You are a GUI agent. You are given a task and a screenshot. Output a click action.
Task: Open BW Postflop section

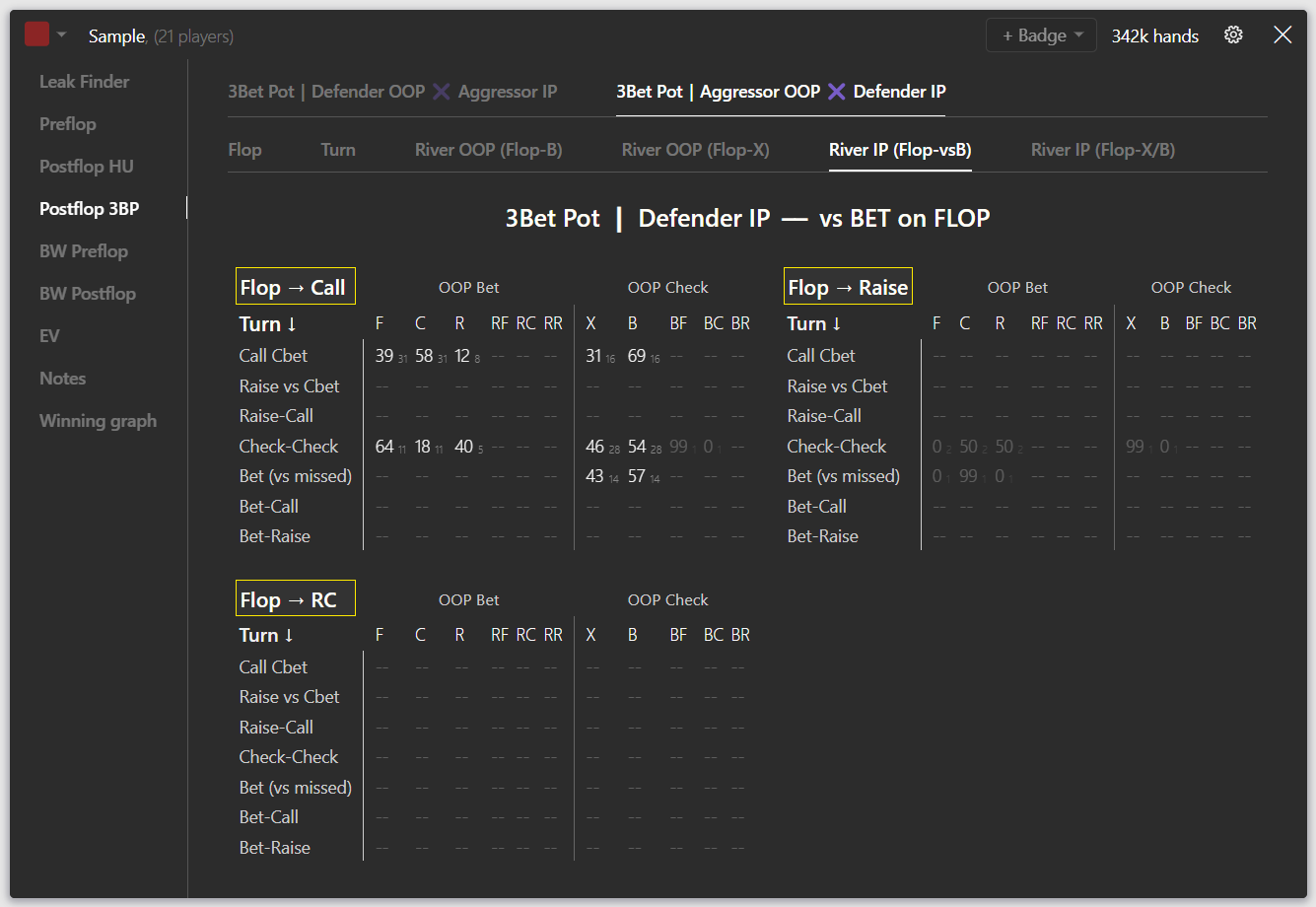pyautogui.click(x=88, y=294)
